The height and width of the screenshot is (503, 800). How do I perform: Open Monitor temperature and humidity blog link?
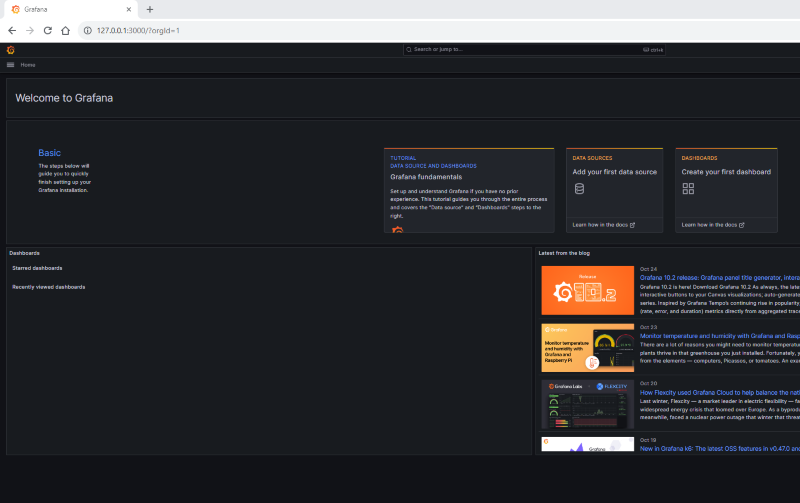click(719, 336)
